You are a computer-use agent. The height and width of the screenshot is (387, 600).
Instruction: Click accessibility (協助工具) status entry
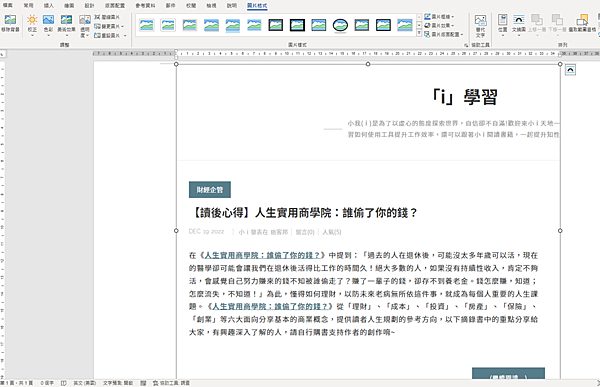(x=171, y=383)
